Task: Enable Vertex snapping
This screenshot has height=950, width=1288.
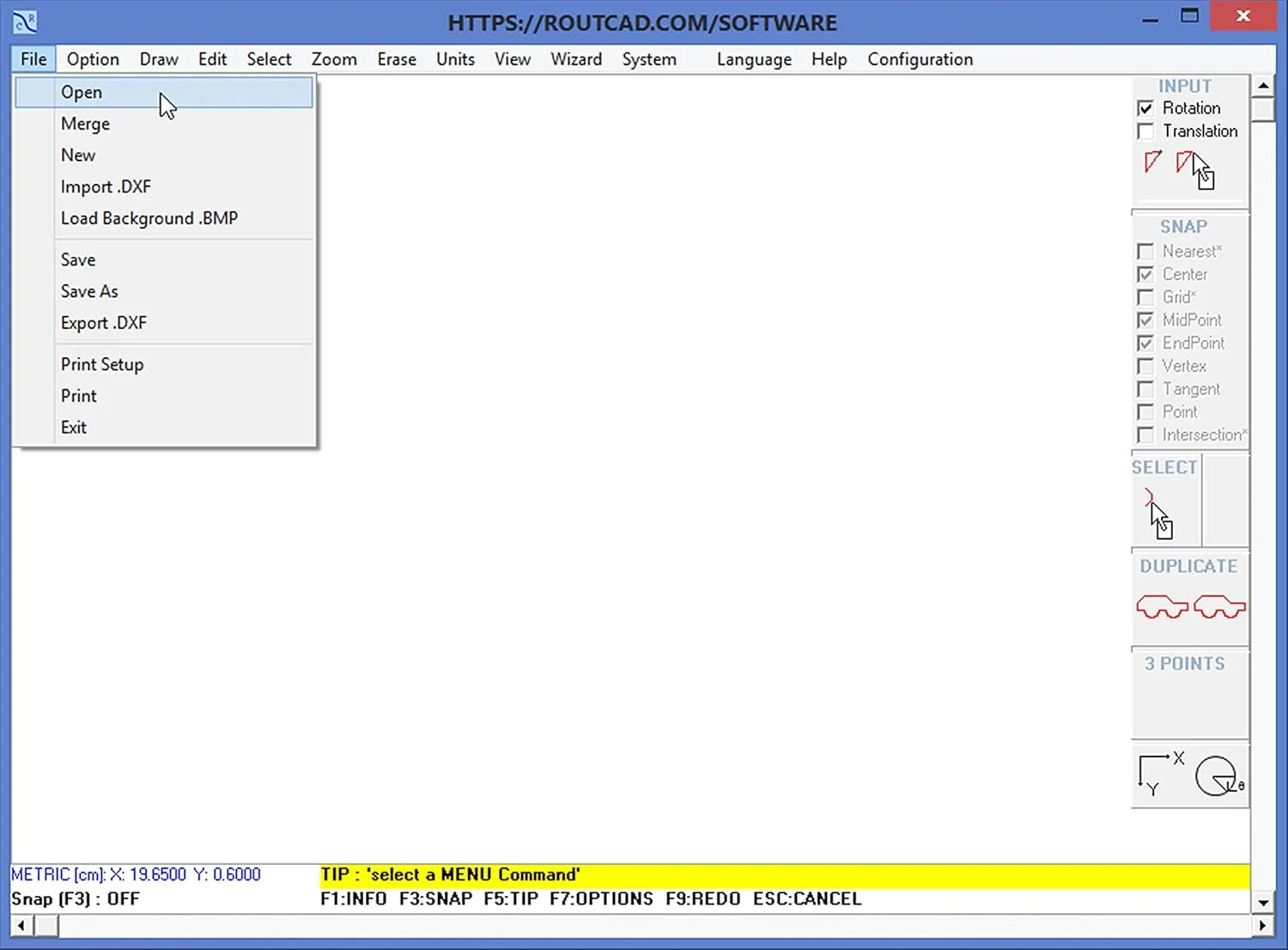Action: (x=1146, y=366)
